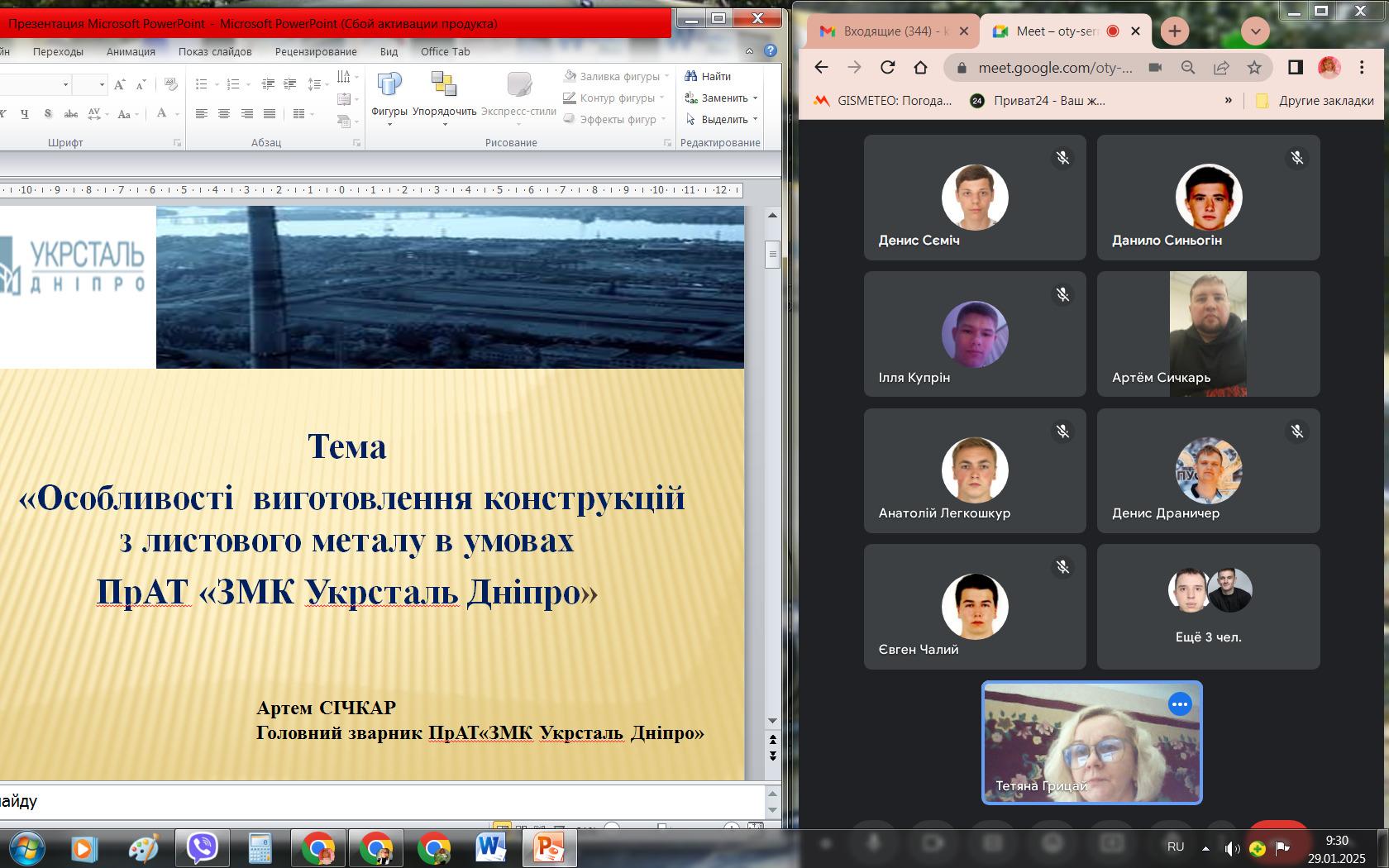This screenshot has height=868, width=1389.
Task: Click the camera permission icon in address bar
Action: point(1155,68)
